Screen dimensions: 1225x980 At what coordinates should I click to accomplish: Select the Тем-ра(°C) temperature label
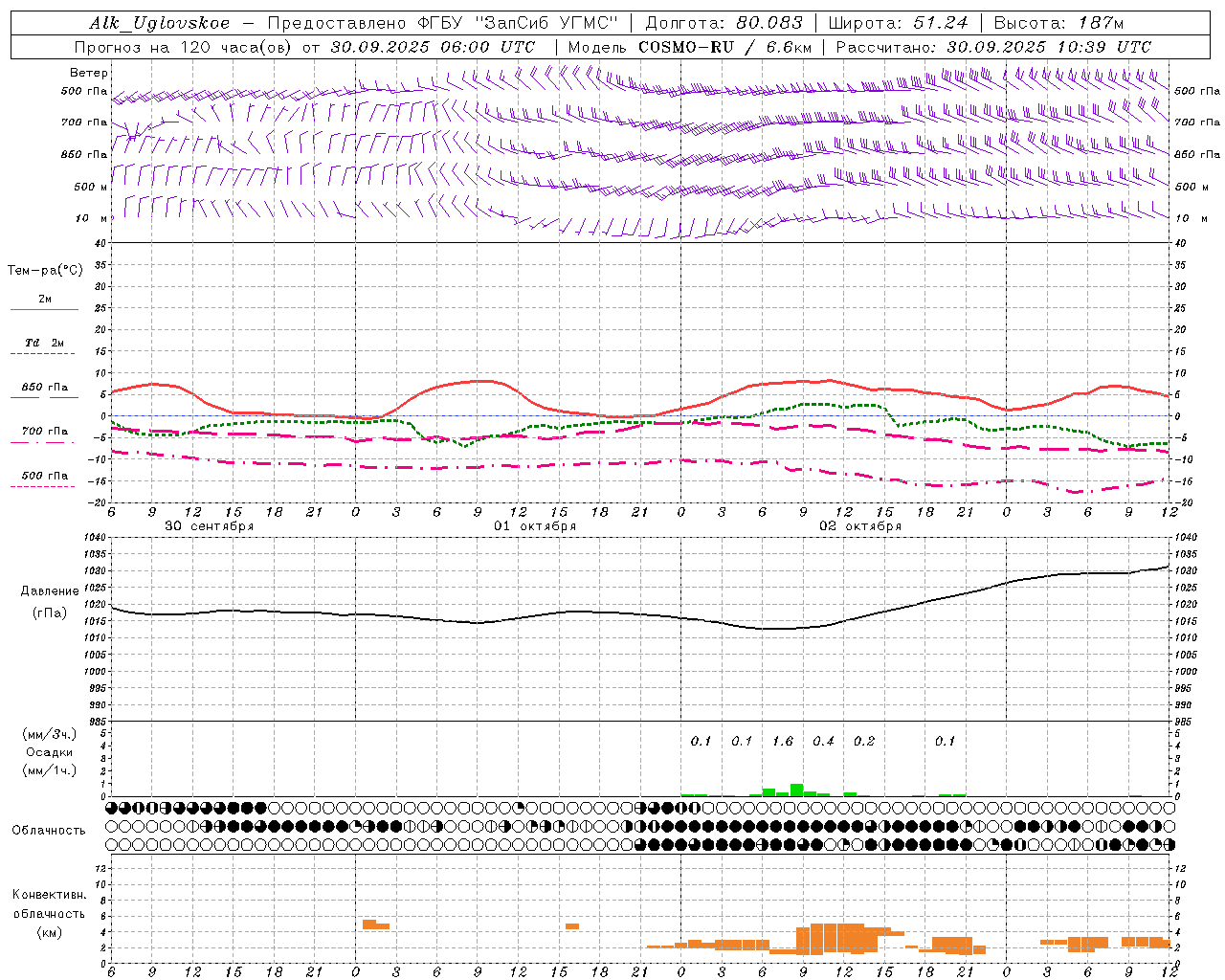[45, 271]
